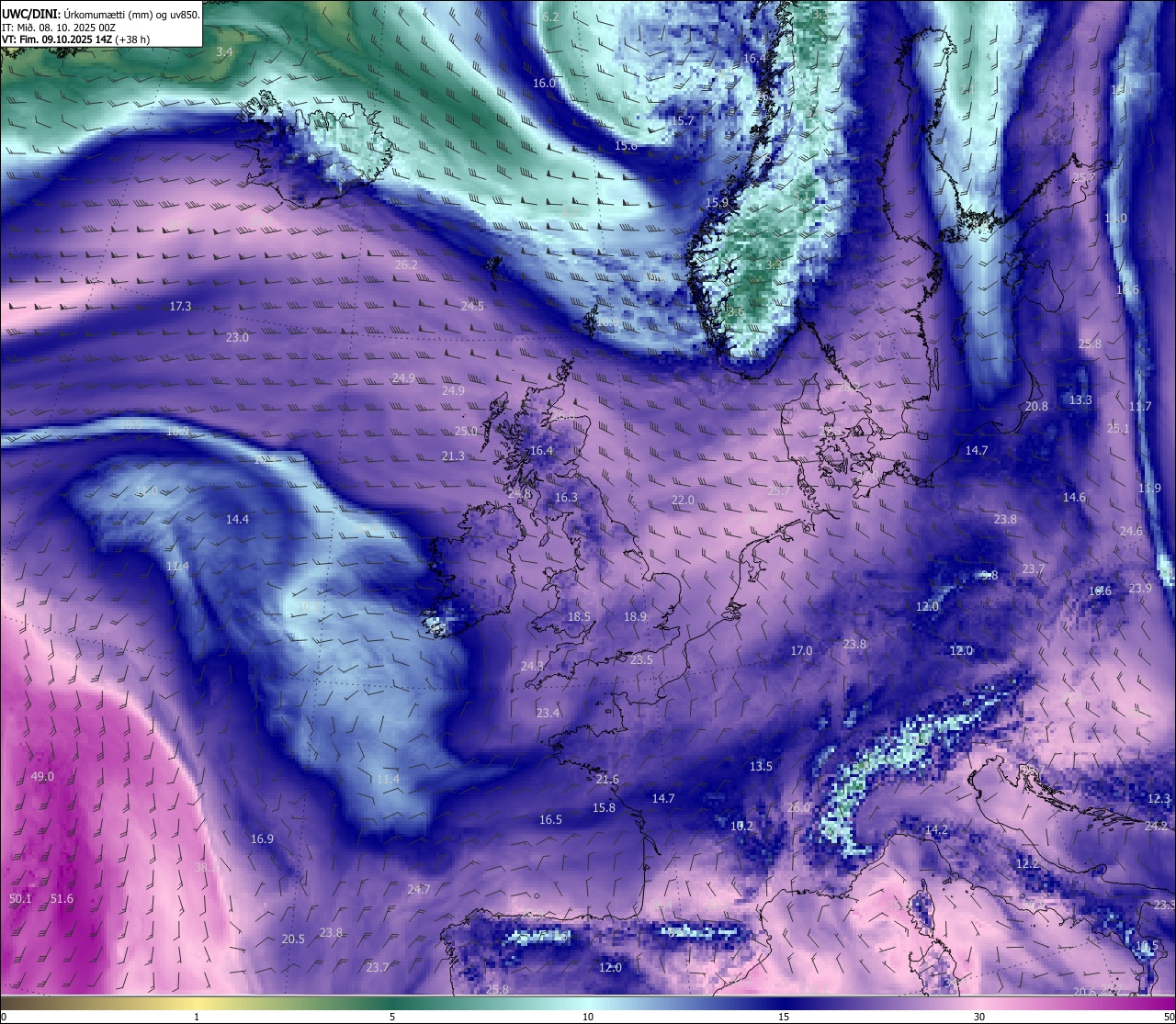Click the 23.9 map value
The image size is (1176, 1024).
[x=1140, y=588]
